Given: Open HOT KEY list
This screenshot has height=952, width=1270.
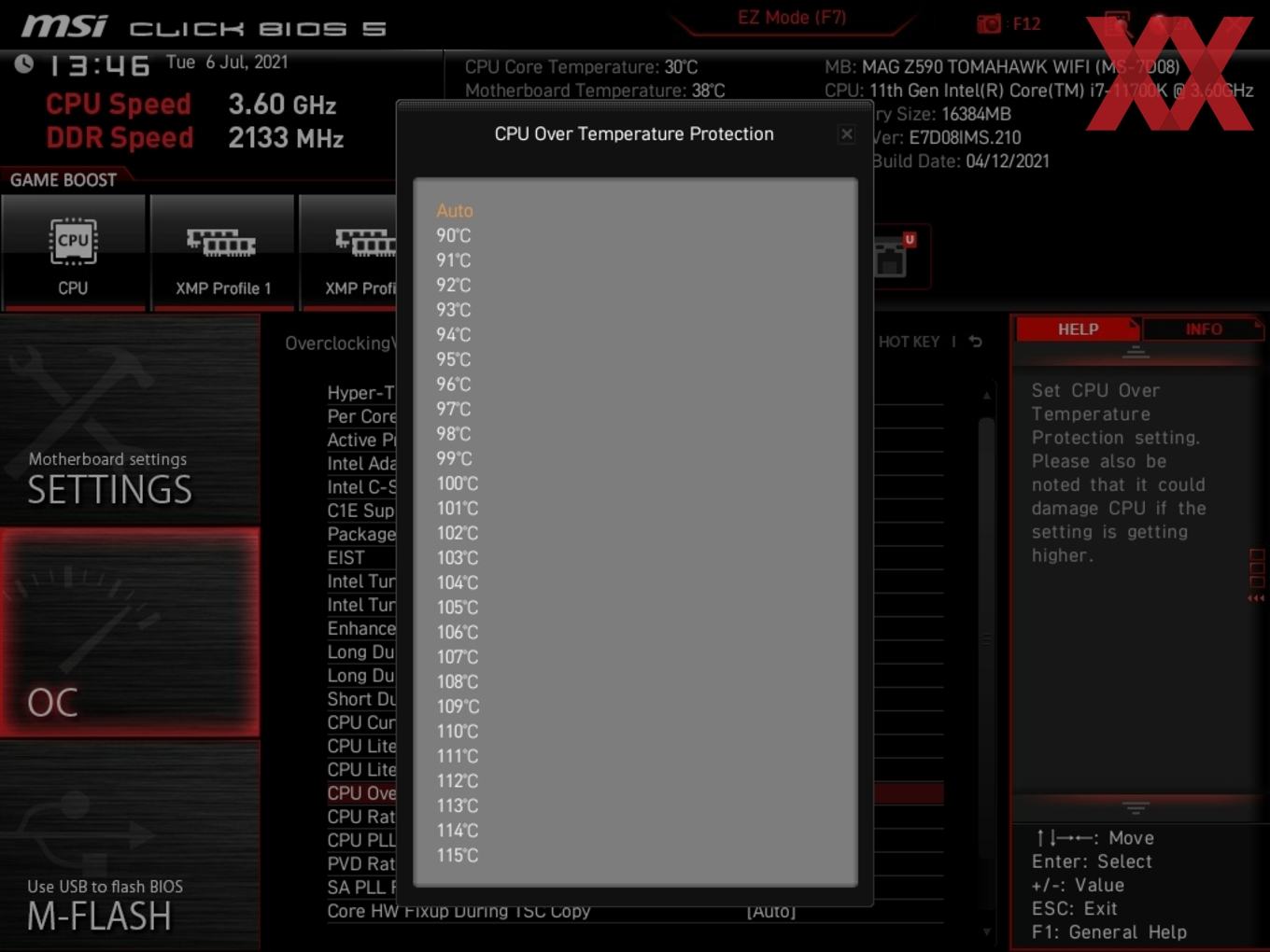Looking at the screenshot, I should (x=909, y=343).
